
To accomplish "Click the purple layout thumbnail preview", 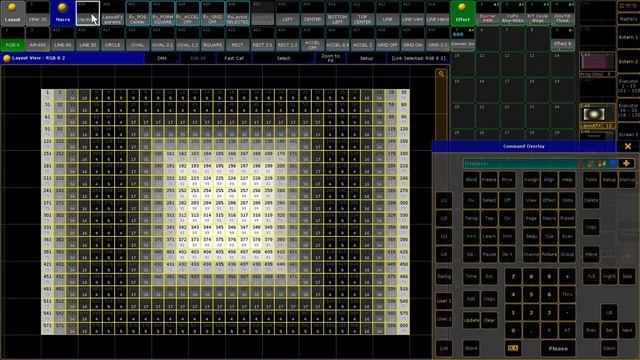I will [x=598, y=64].
